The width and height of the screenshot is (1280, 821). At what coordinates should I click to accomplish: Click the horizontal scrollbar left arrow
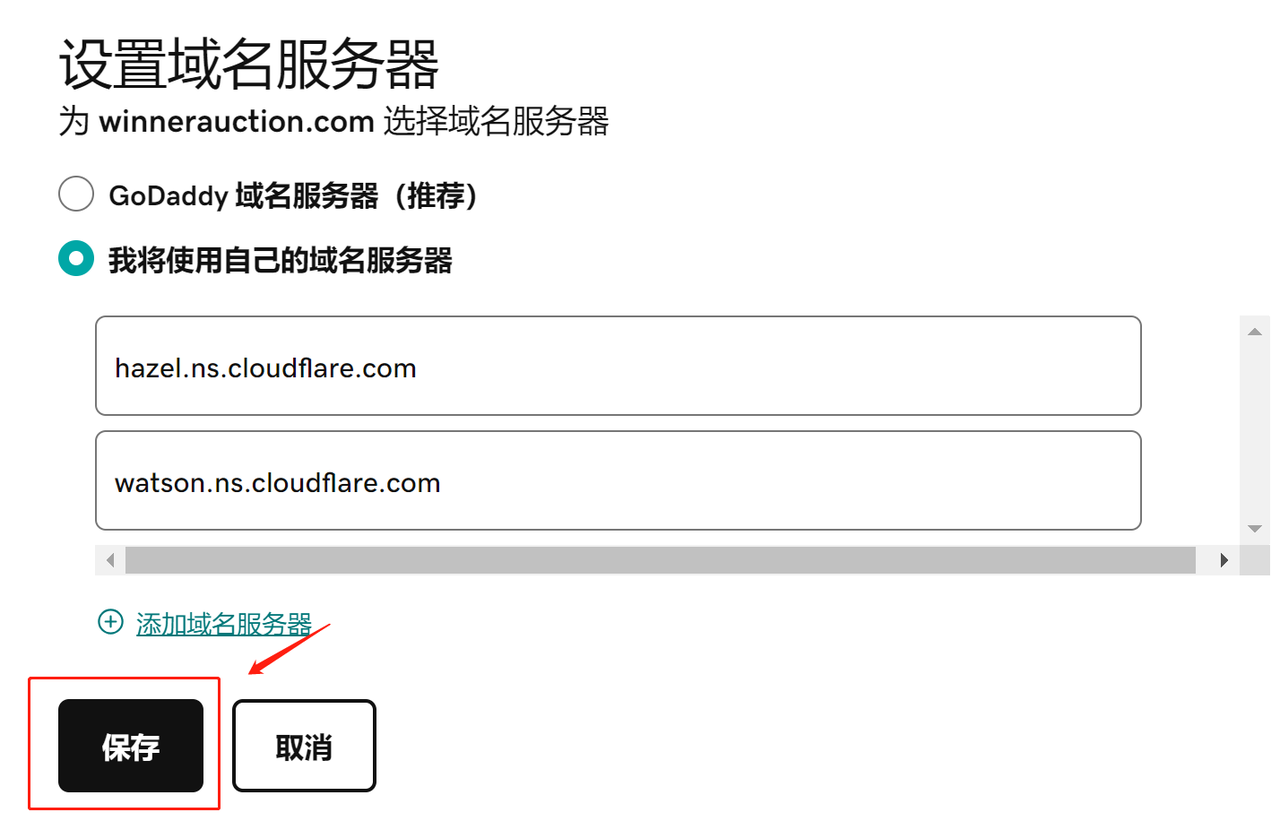tap(110, 560)
